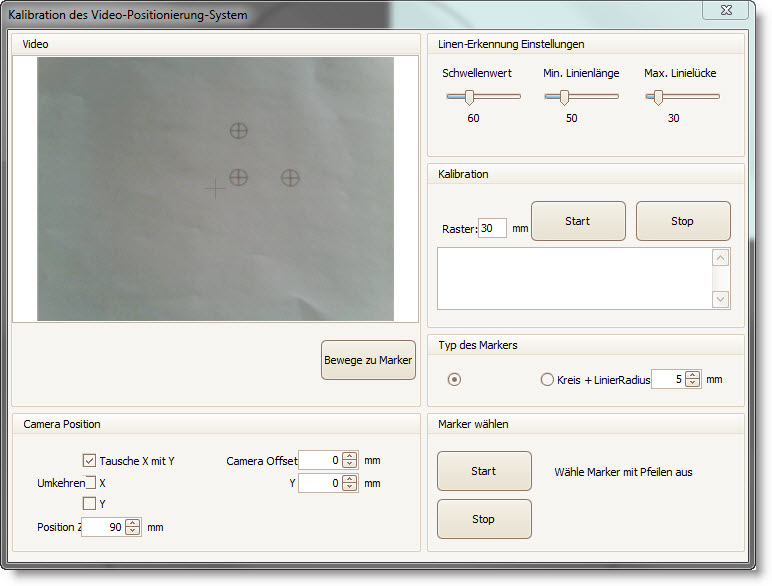Image resolution: width=772 pixels, height=586 pixels.
Task: Increase Position Z with up arrow
Action: click(x=133, y=522)
